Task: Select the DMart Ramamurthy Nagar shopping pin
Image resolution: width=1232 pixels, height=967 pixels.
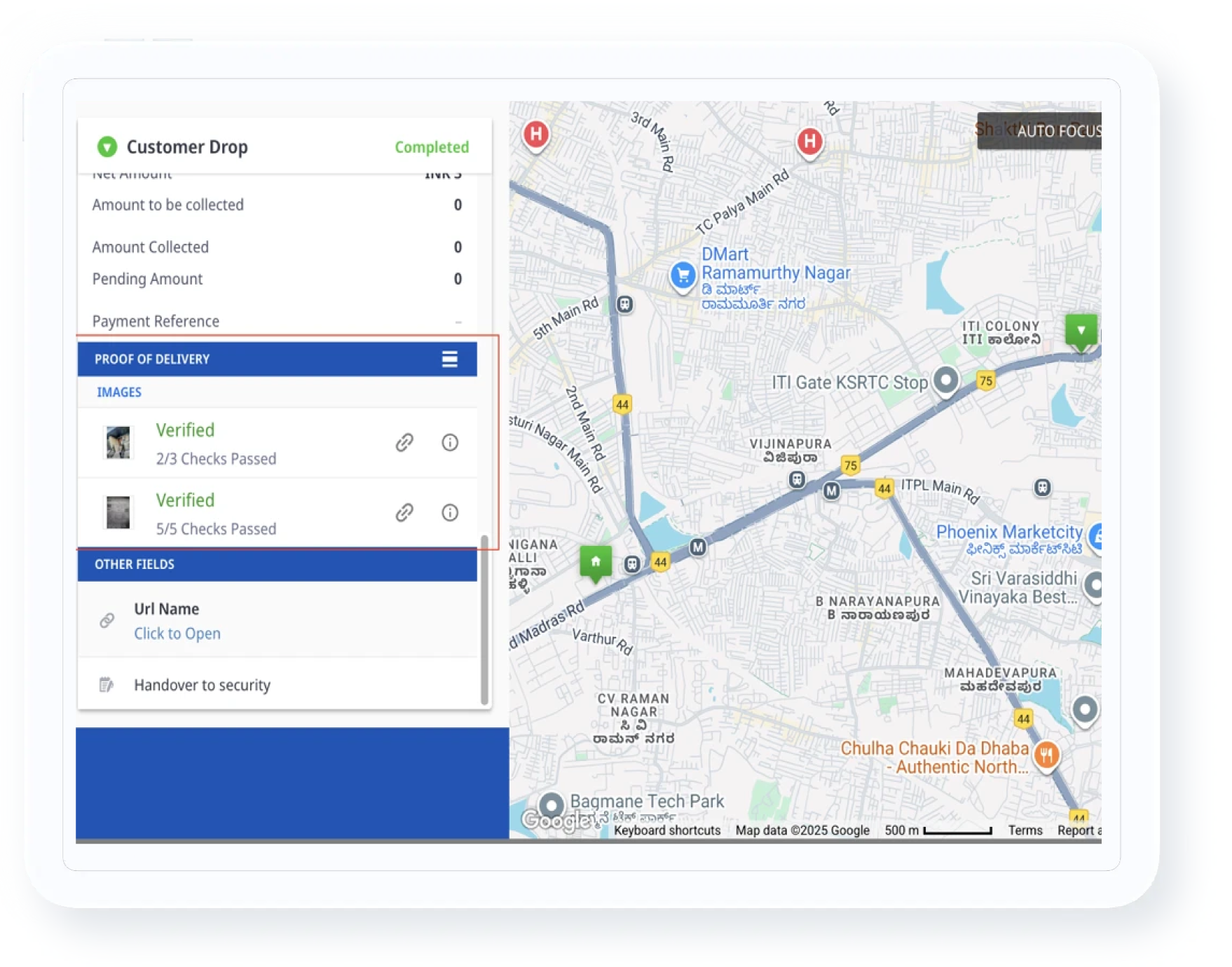Action: point(683,275)
